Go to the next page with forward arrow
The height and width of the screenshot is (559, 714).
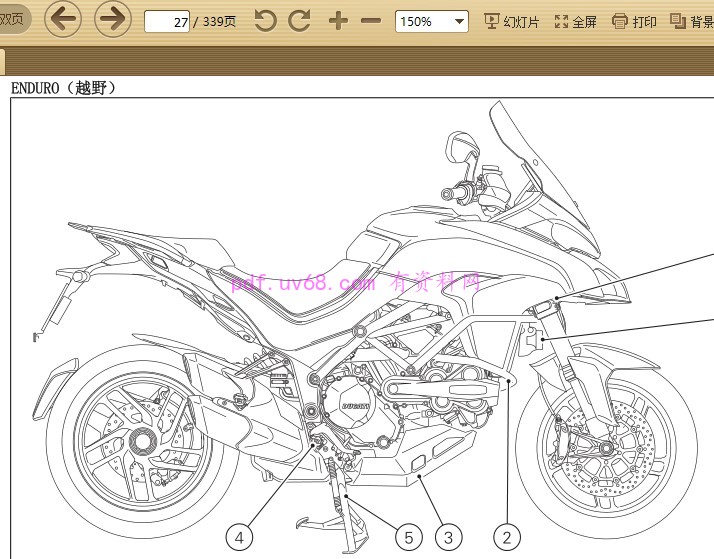pyautogui.click(x=114, y=19)
